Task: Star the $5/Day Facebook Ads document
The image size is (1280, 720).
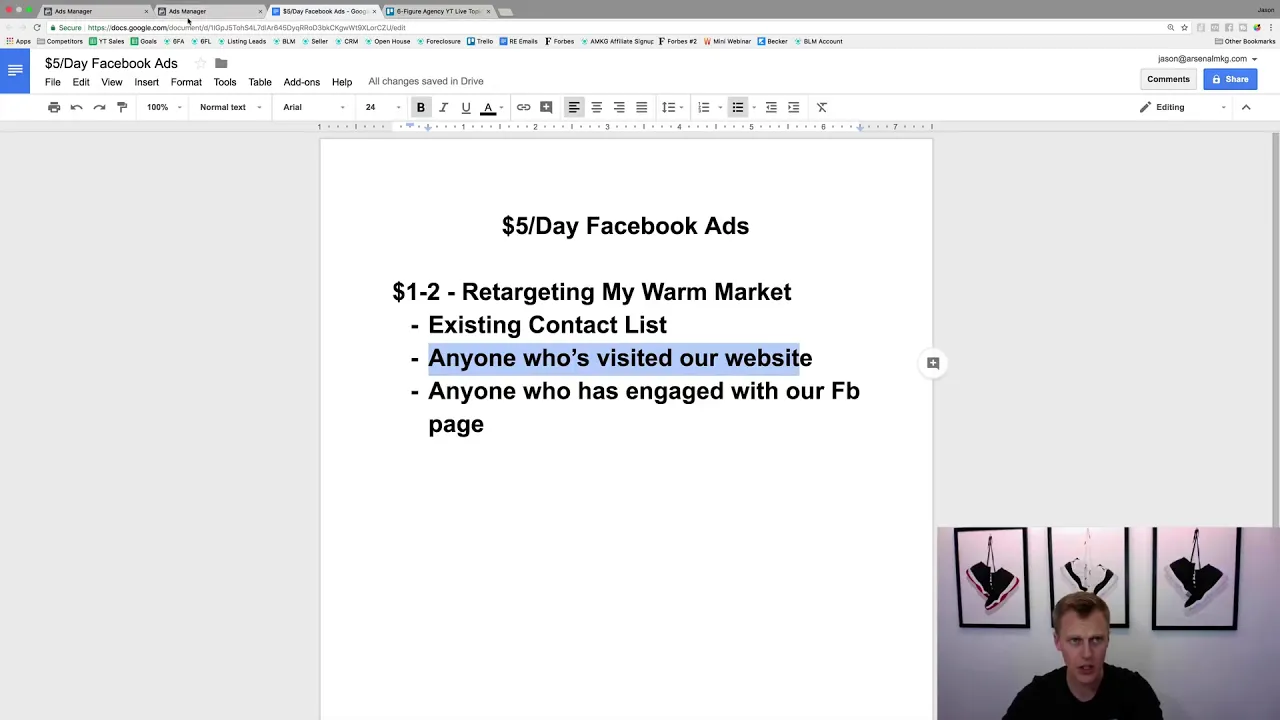Action: click(200, 63)
